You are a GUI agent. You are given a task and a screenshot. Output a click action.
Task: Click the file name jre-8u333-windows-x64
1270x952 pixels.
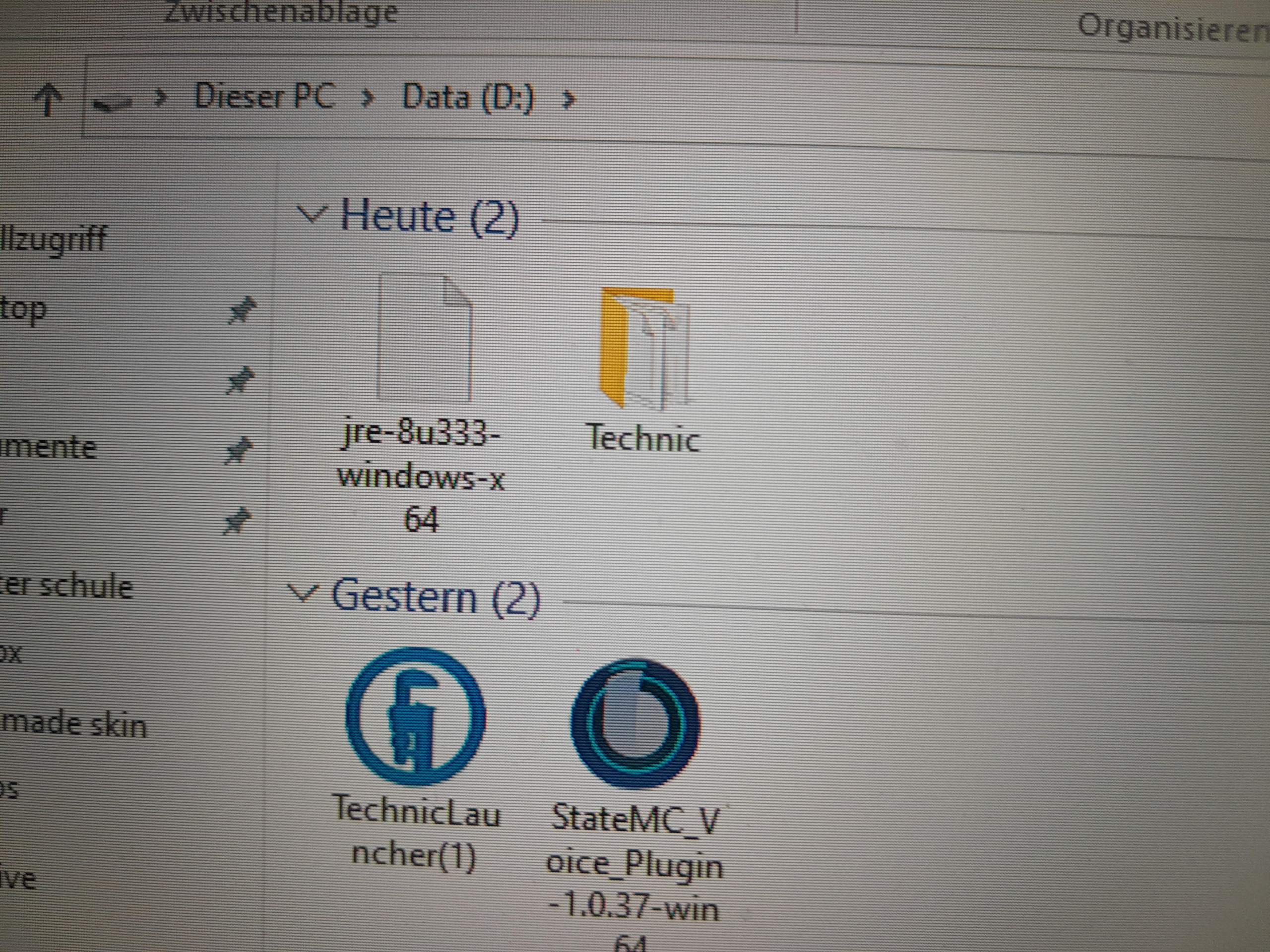coord(421,476)
